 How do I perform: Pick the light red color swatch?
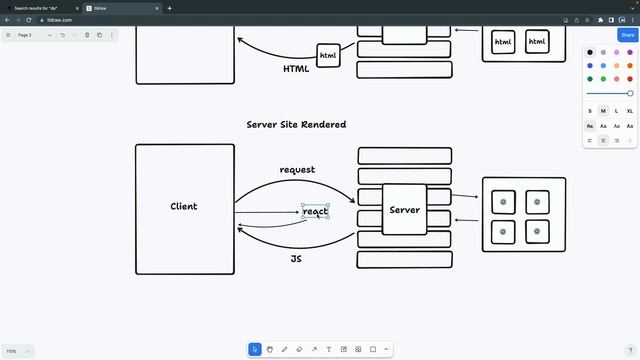[617, 79]
